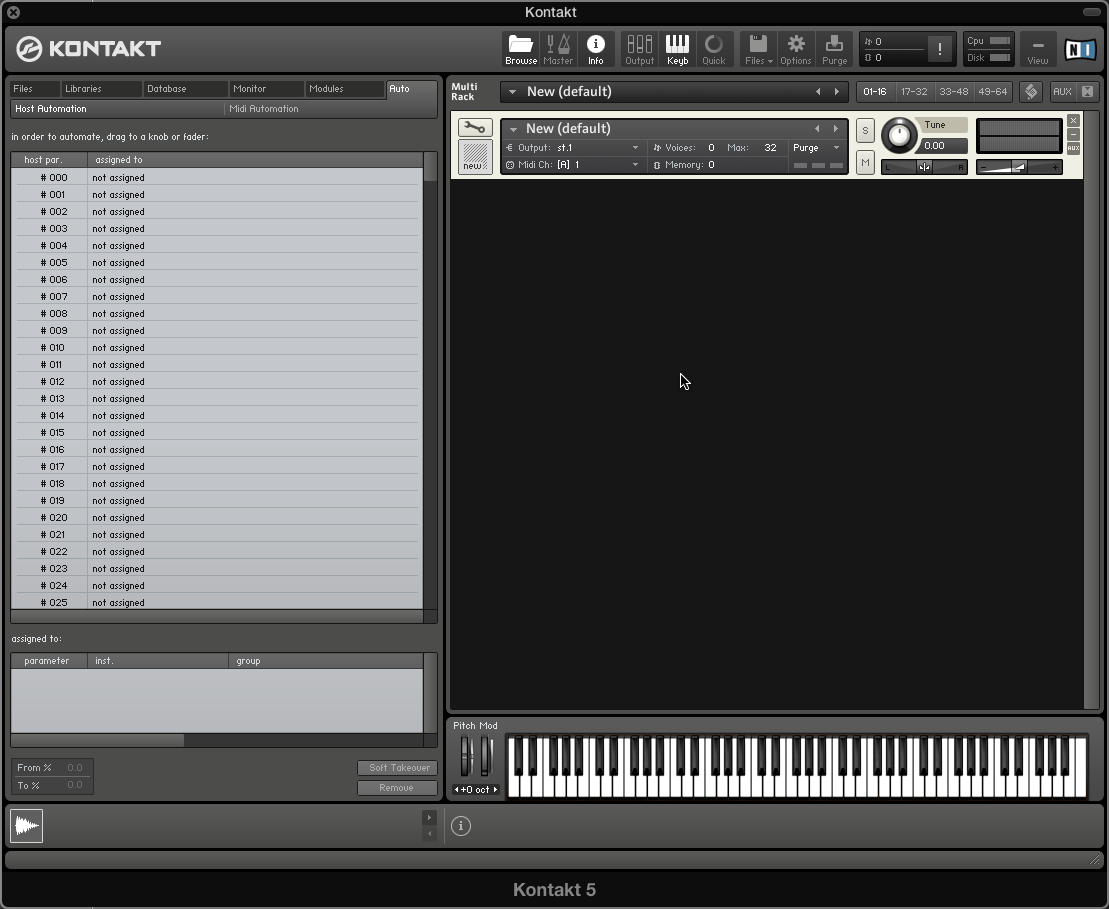Screen dimensions: 1109x909
Task: Switch to the Modules tab
Action: 345,89
